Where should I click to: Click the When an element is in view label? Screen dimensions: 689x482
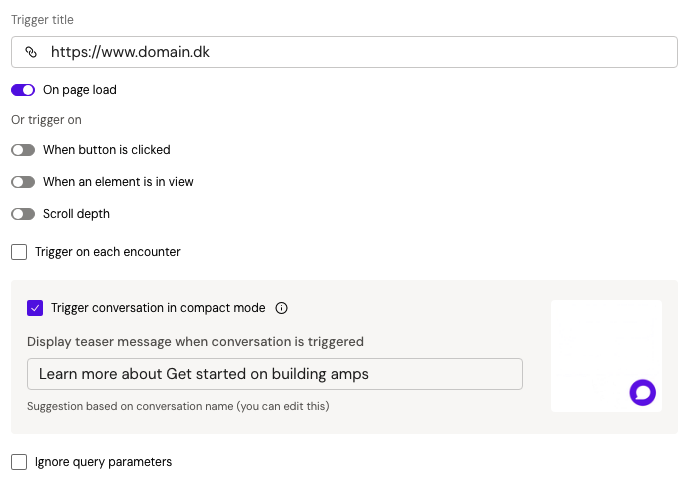click(x=118, y=182)
